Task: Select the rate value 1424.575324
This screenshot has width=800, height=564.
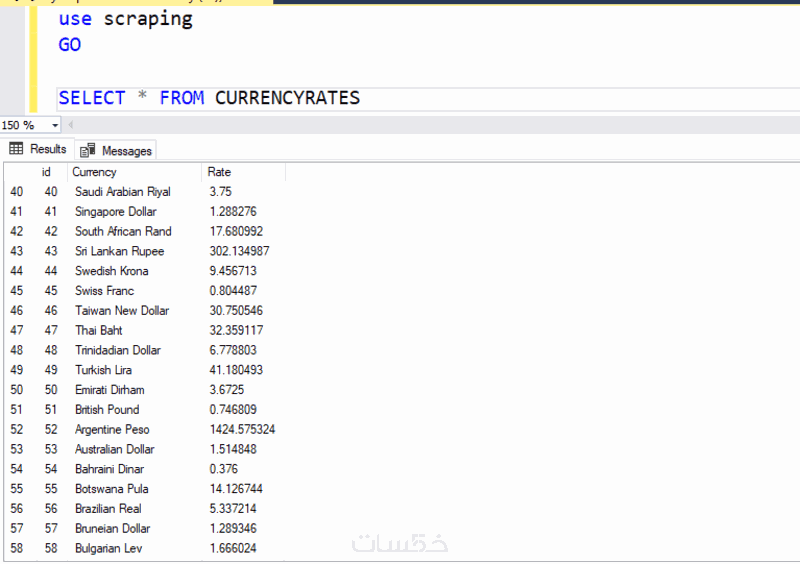Action: (242, 430)
